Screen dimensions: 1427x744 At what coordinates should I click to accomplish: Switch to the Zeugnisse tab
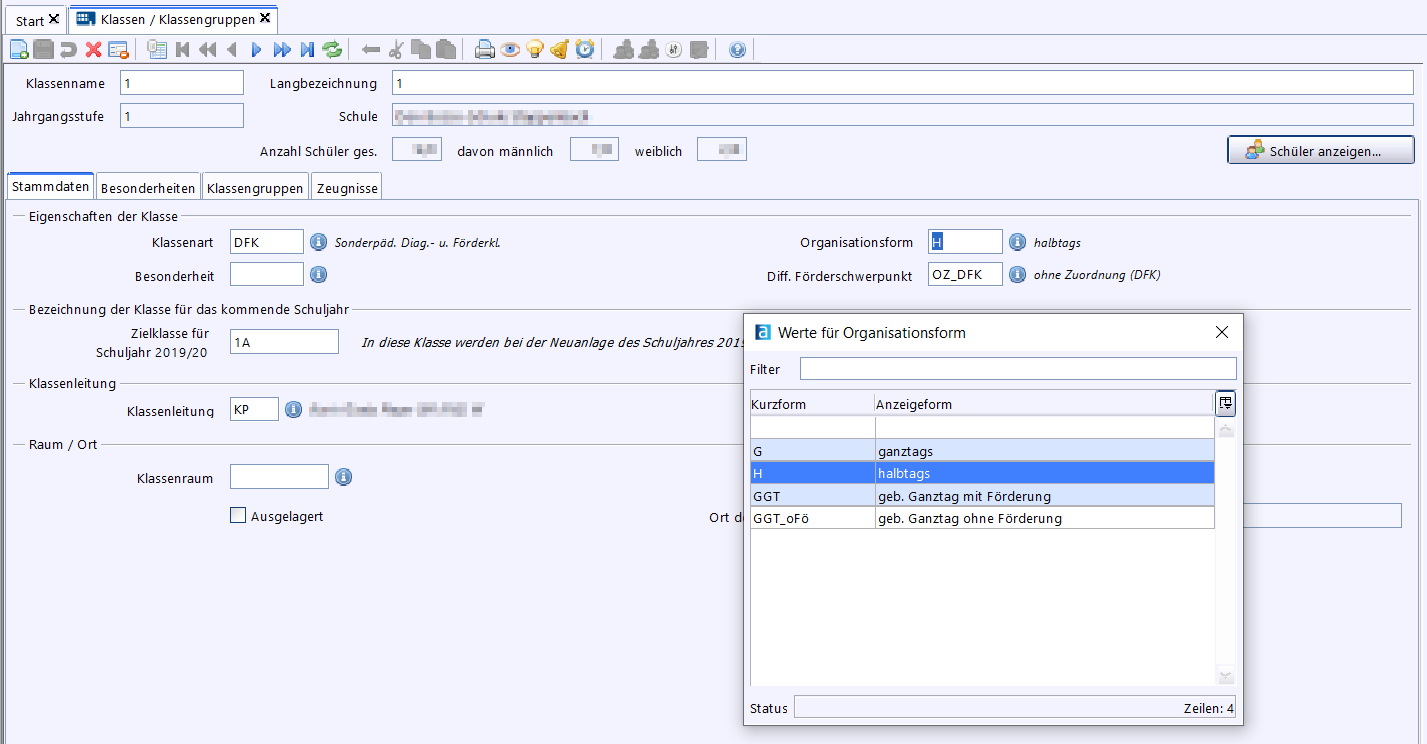pyautogui.click(x=346, y=187)
